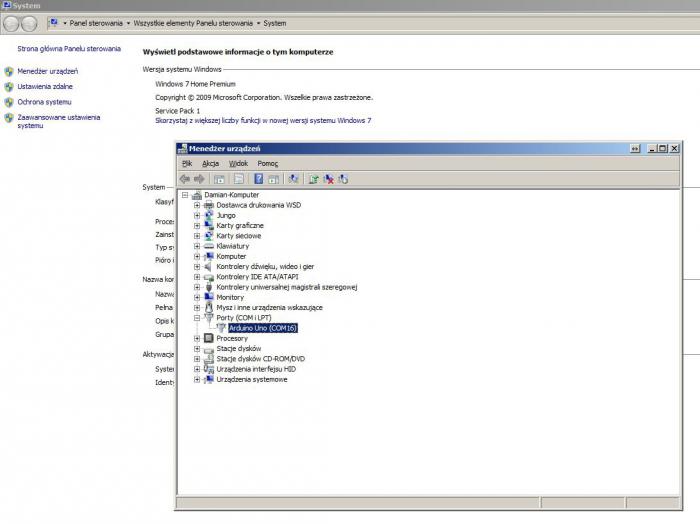The height and width of the screenshot is (524, 700).
Task: Open the Widok menu
Action: [x=238, y=163]
